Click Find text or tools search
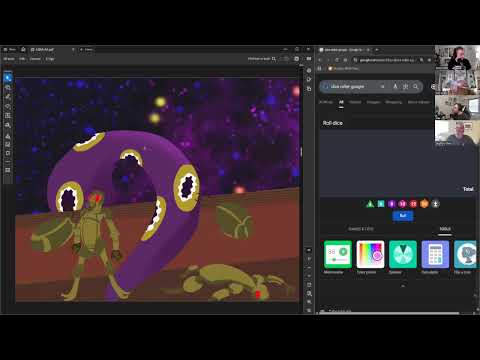This screenshot has height=360, width=480. pos(262,59)
